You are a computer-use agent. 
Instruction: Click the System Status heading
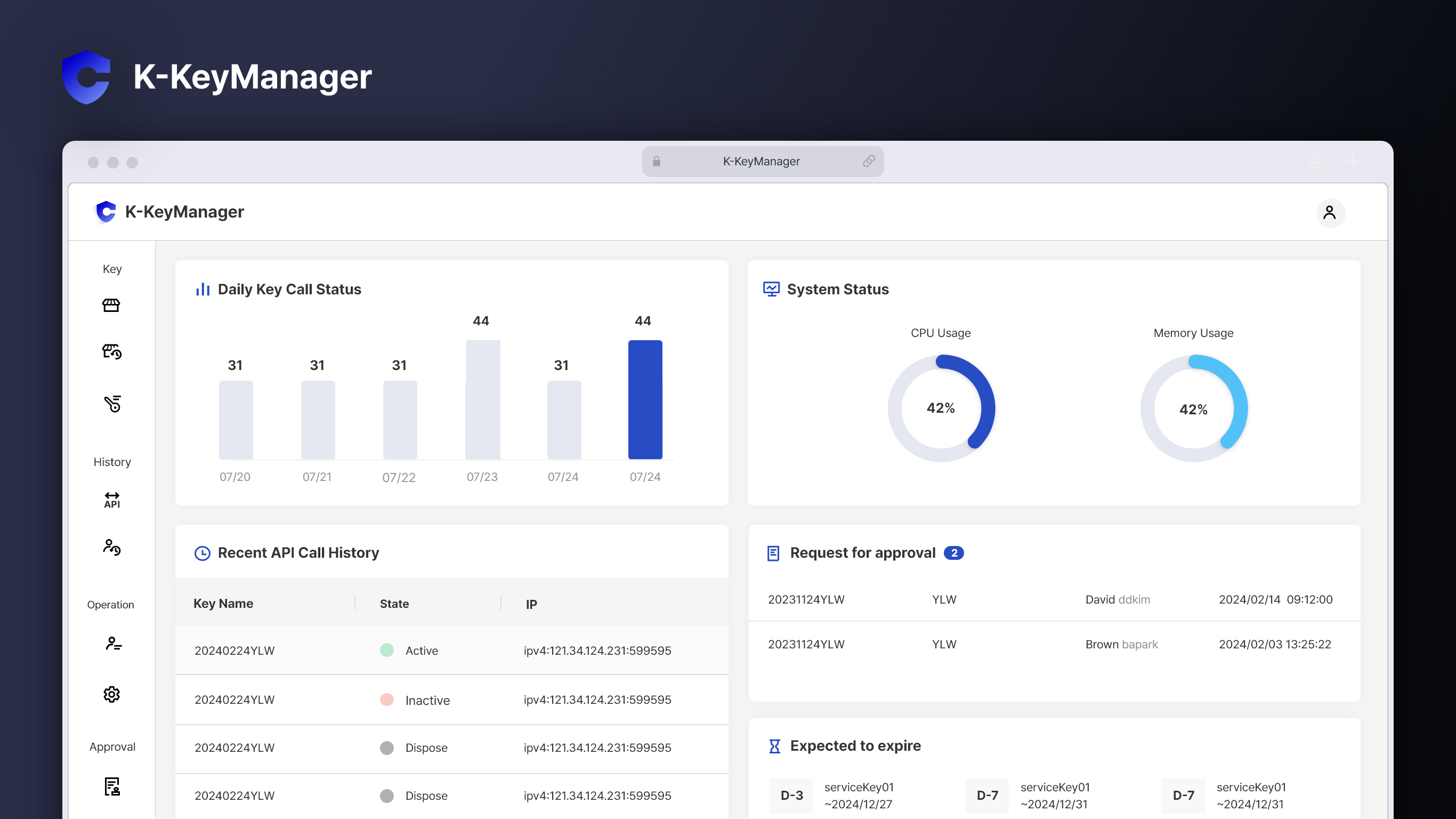[838, 289]
